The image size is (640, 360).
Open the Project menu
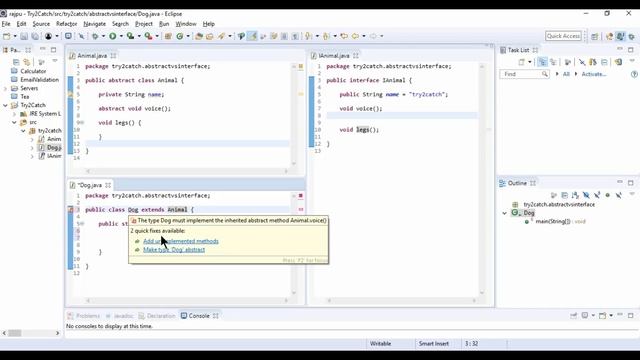click(x=144, y=24)
